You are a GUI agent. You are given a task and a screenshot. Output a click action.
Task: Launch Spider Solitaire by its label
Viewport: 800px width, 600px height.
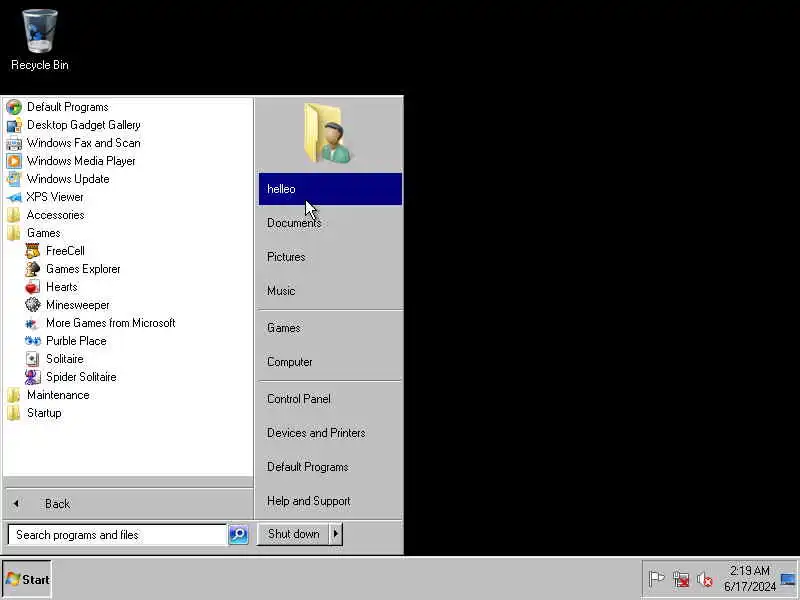click(x=81, y=377)
